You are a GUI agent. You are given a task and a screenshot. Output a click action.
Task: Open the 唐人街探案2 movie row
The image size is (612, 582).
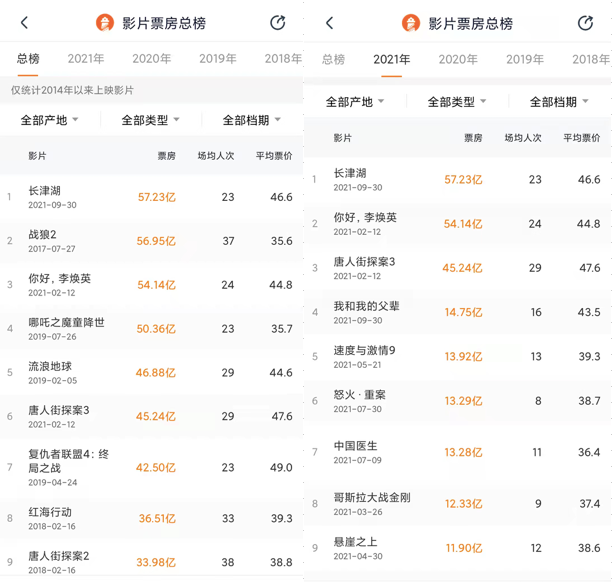151,562
